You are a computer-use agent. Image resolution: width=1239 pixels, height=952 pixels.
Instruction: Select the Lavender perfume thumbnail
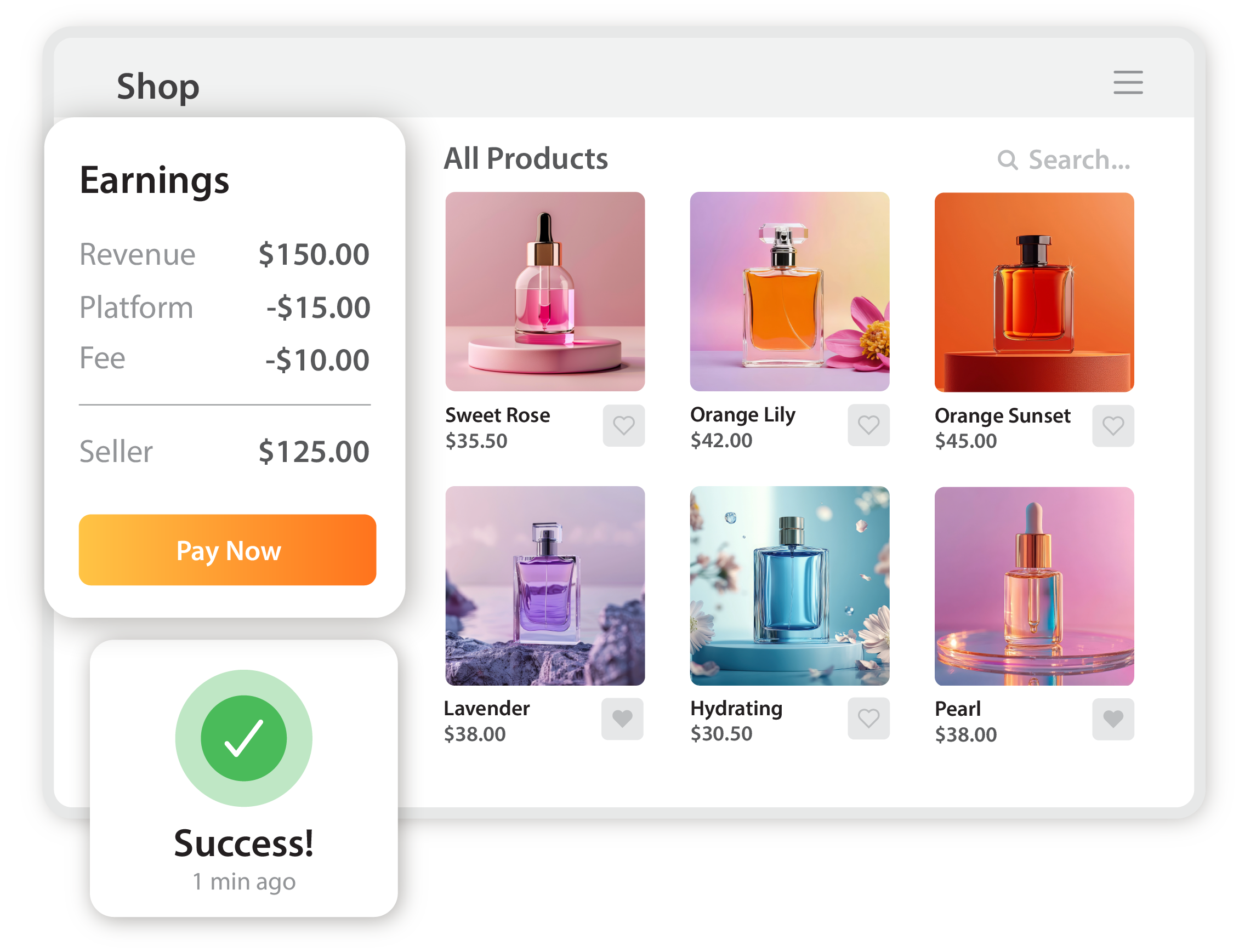[x=545, y=585]
